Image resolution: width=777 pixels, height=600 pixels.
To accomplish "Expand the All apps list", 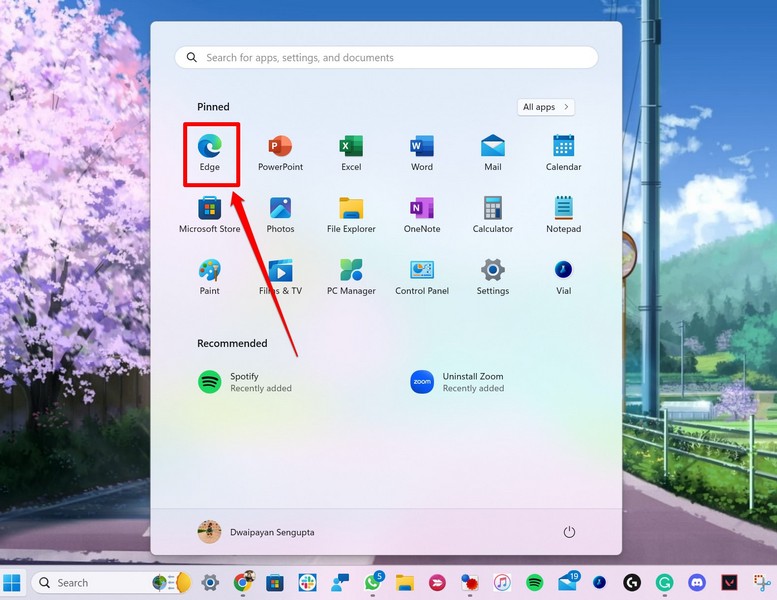I will (546, 107).
